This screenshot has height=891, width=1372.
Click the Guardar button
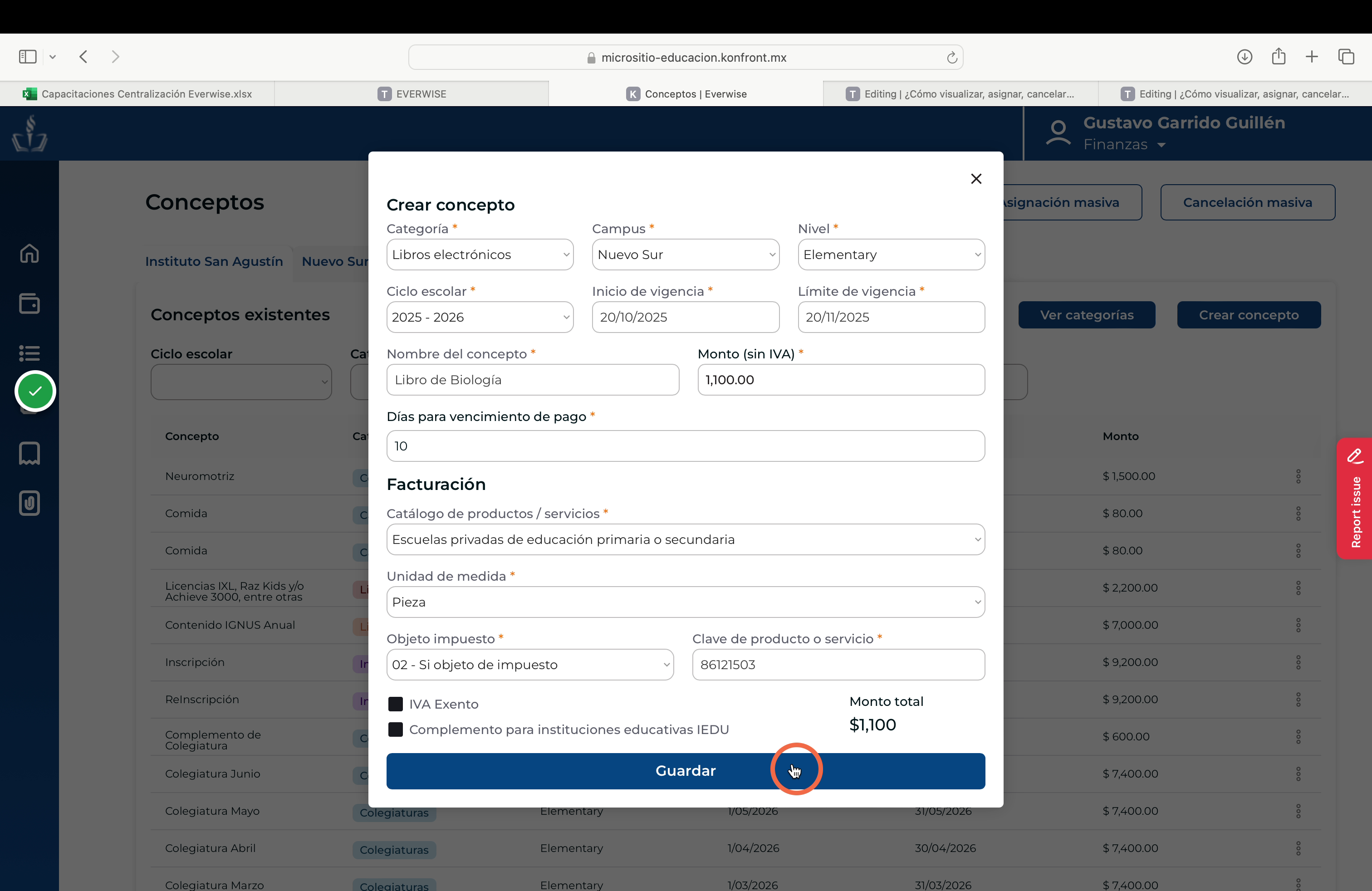(x=686, y=771)
